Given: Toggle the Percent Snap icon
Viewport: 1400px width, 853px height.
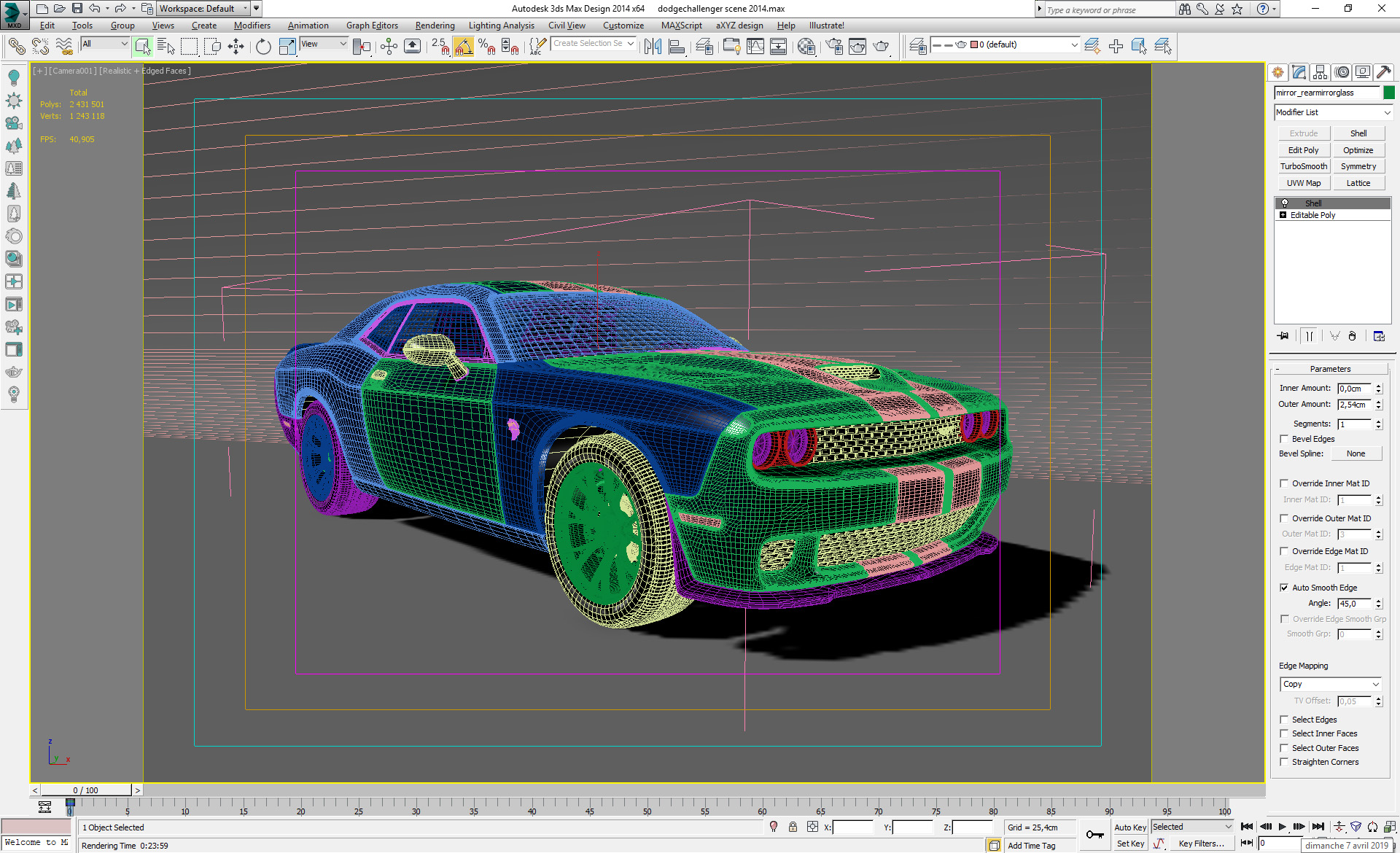Looking at the screenshot, I should coord(486,47).
